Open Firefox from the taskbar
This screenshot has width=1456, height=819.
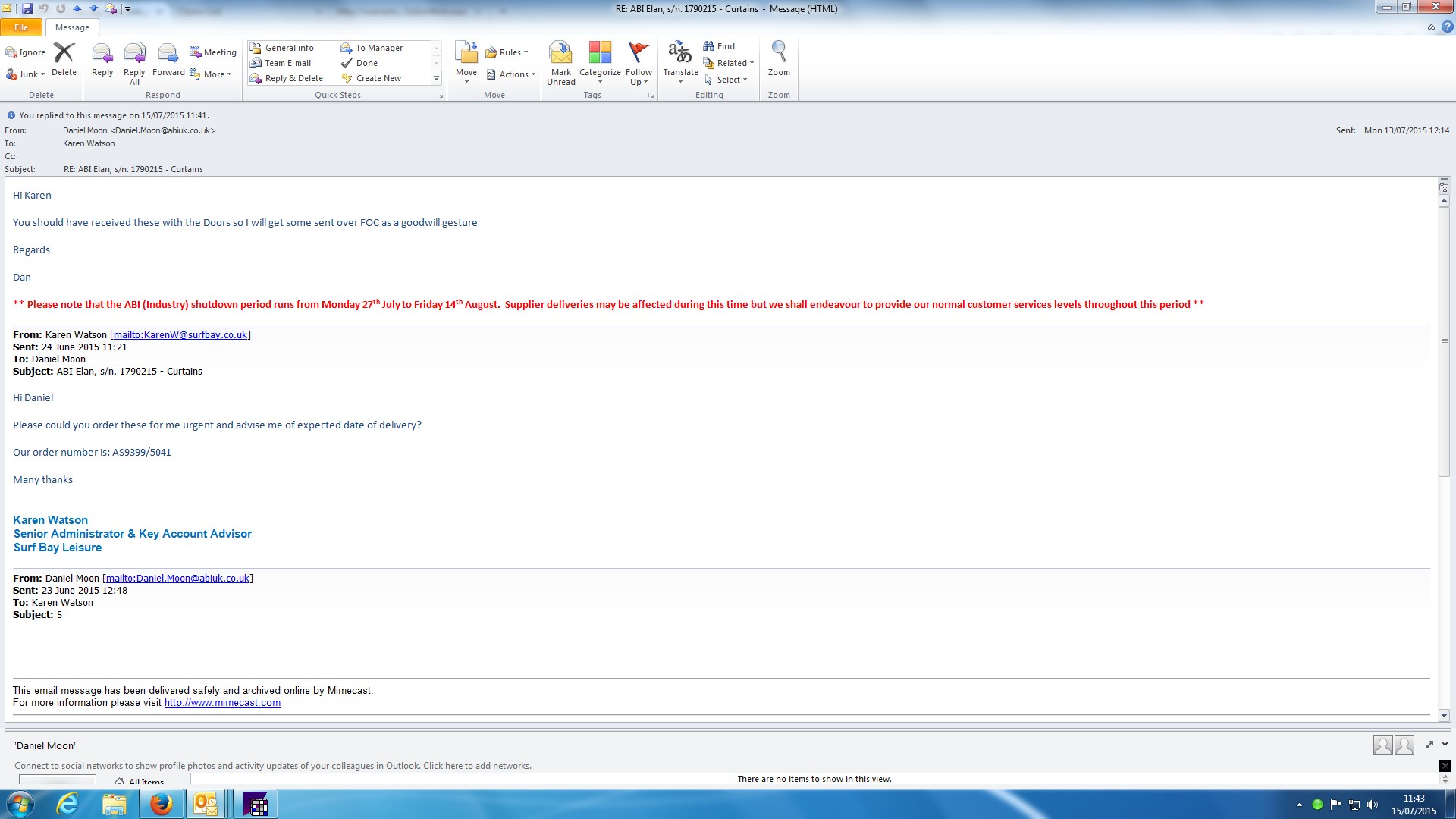pos(161,804)
